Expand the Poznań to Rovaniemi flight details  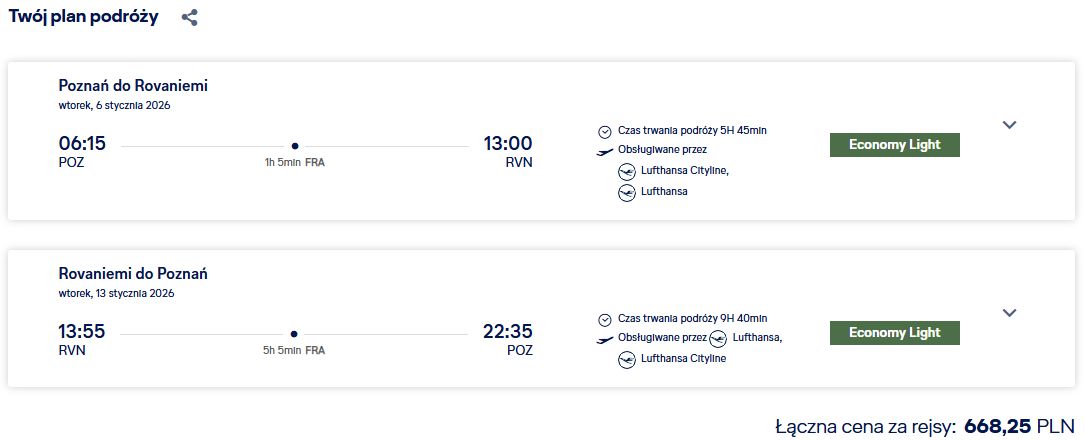pyautogui.click(x=1010, y=125)
